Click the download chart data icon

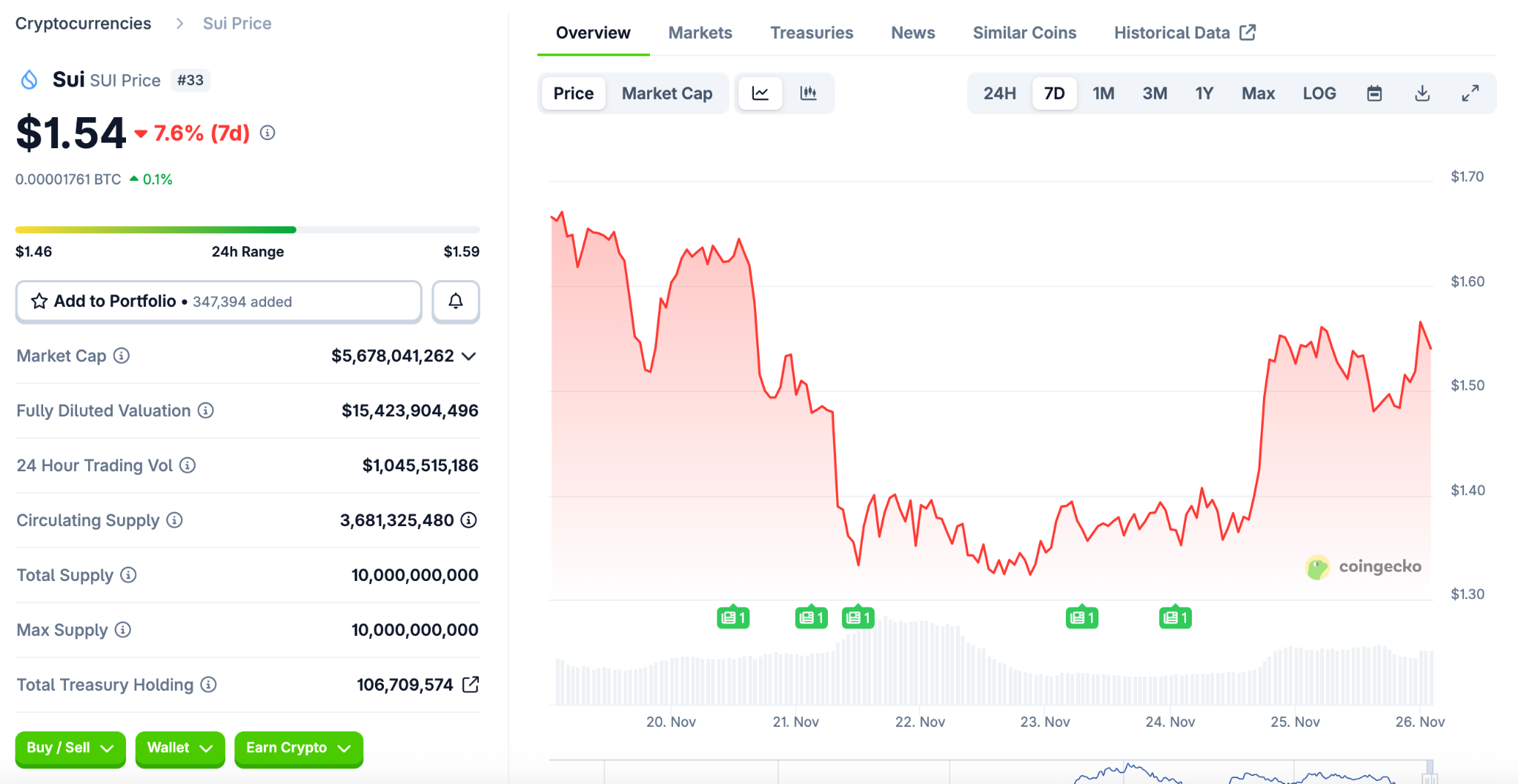tap(1422, 93)
